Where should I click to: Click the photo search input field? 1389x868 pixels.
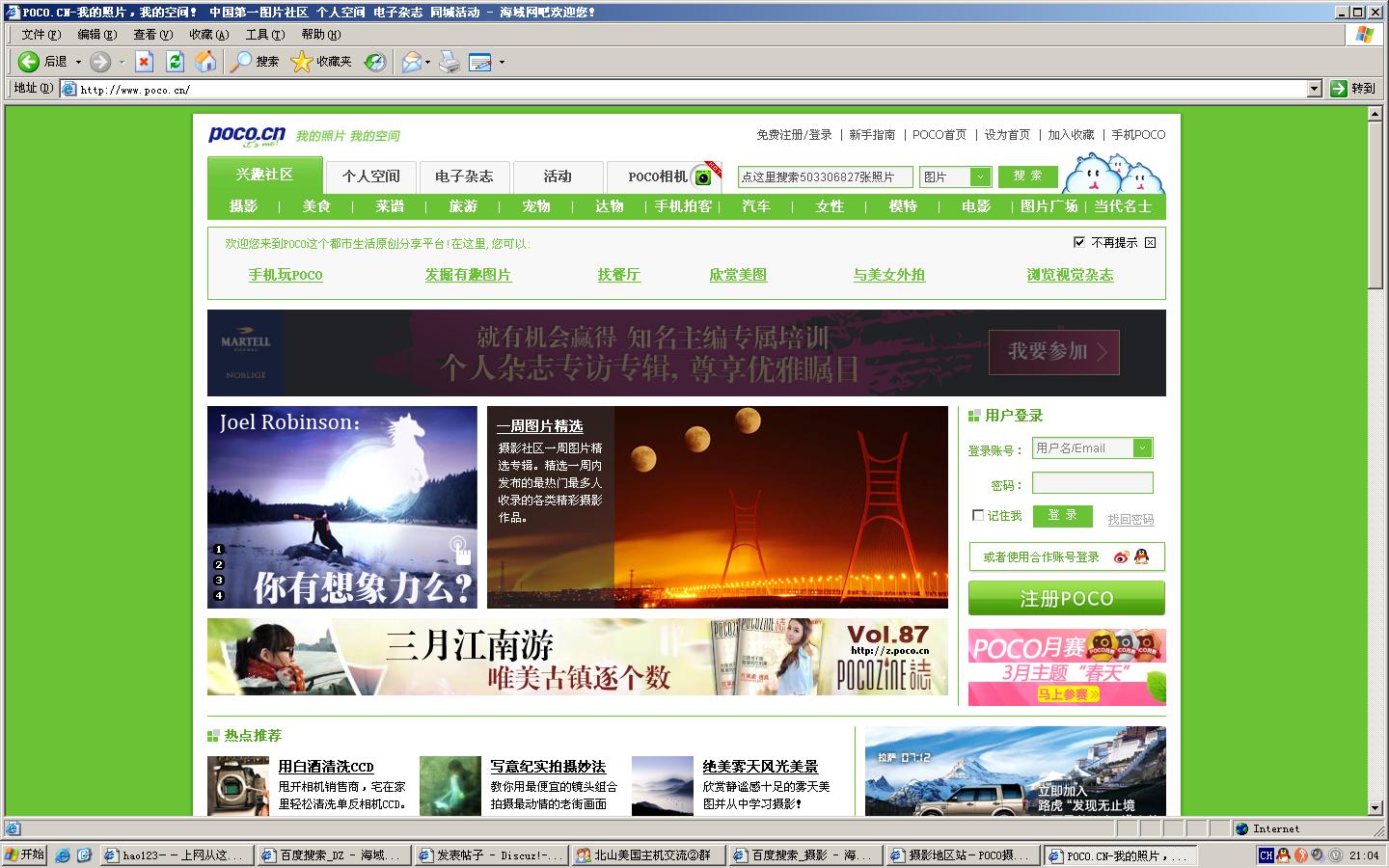click(x=825, y=176)
